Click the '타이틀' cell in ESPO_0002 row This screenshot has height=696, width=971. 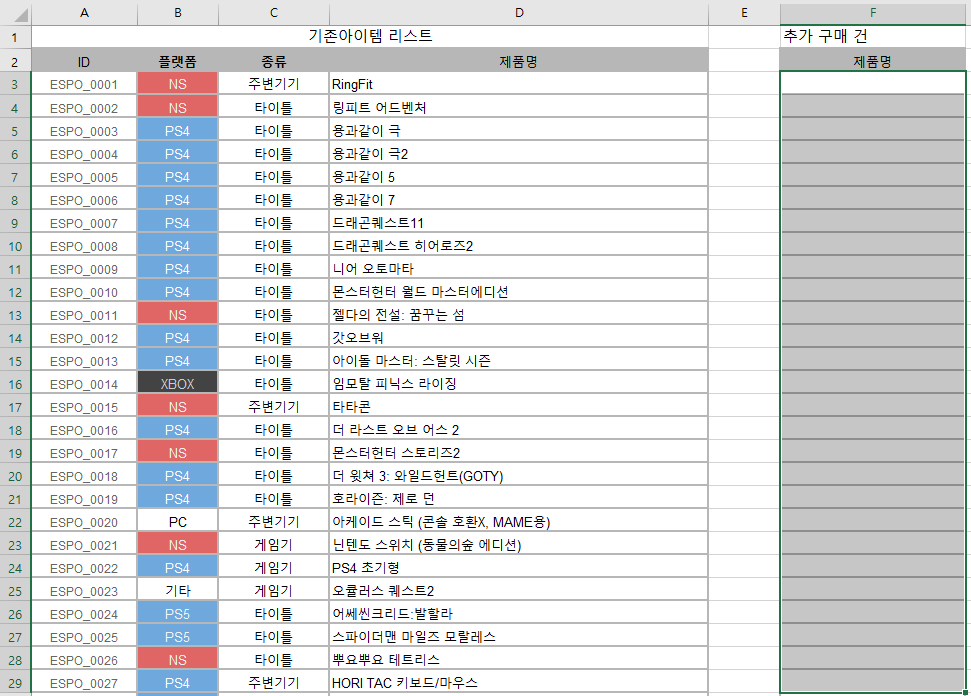tap(274, 108)
